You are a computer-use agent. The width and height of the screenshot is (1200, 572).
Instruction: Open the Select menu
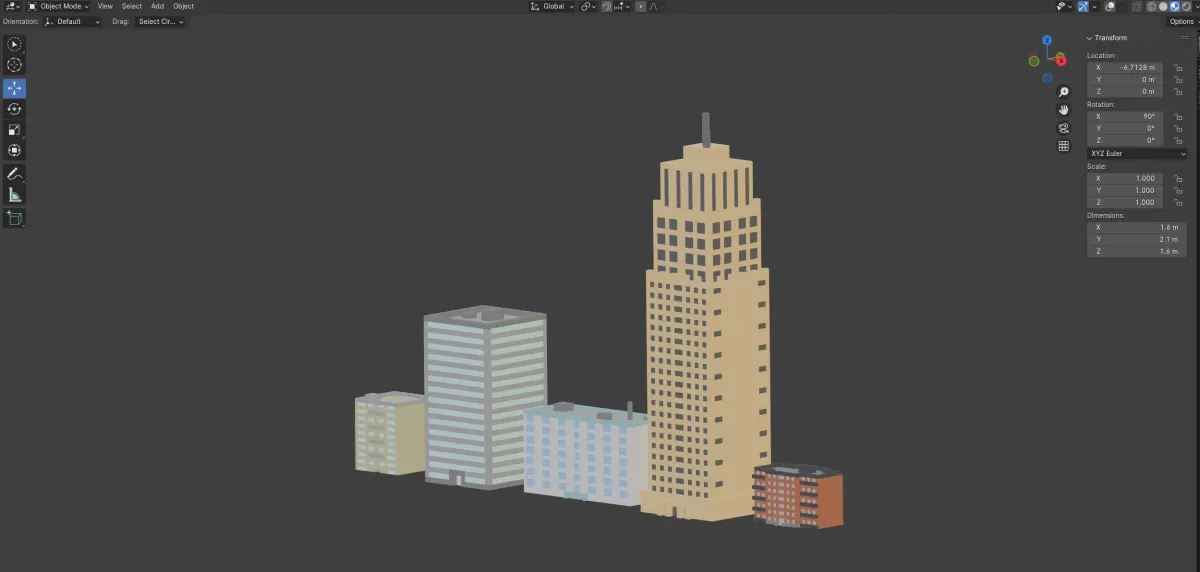point(132,6)
